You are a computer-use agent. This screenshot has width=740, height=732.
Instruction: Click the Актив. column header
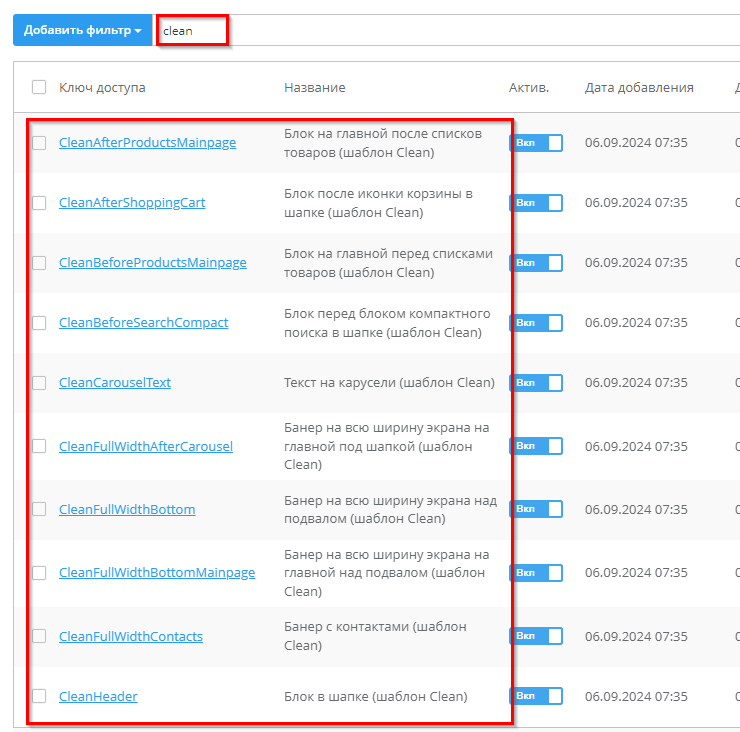point(529,88)
